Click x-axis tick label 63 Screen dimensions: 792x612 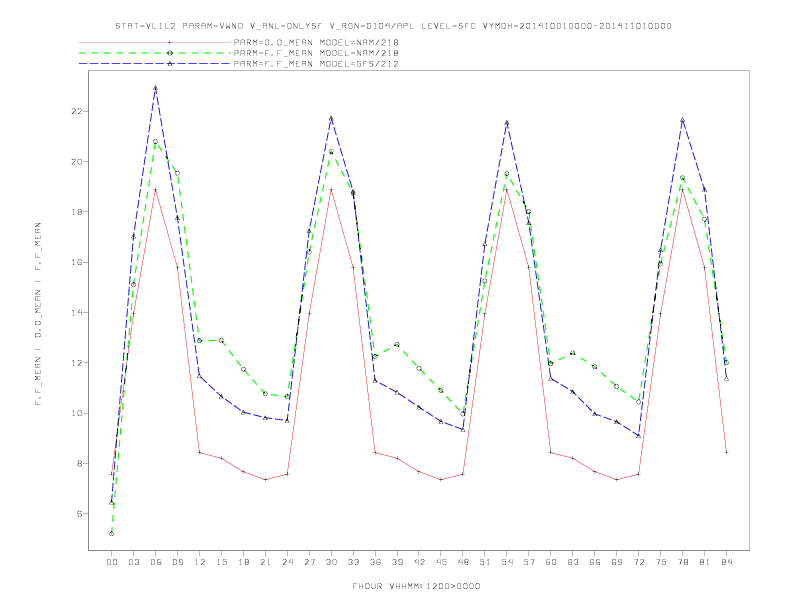[x=573, y=562]
